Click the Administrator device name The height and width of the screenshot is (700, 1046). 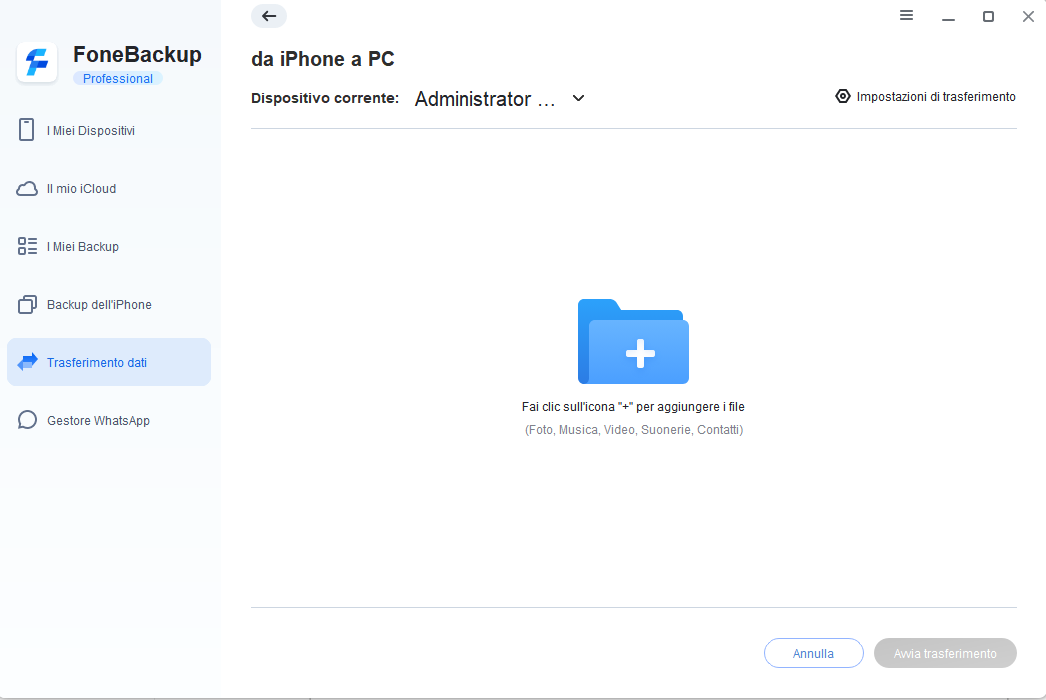485,99
